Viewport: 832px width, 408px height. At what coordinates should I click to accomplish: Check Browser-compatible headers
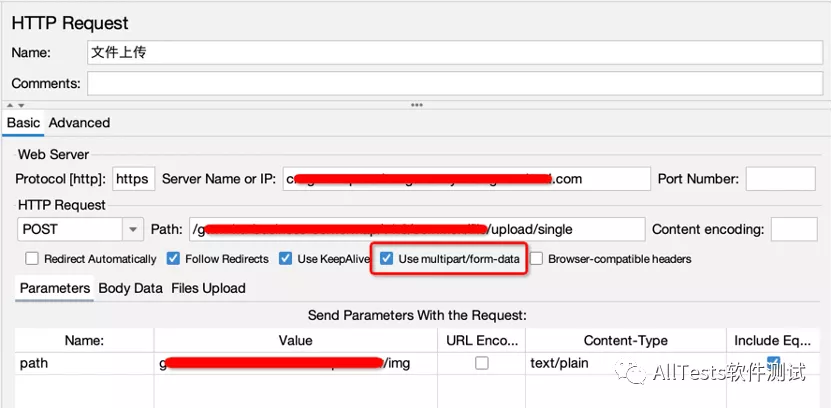[x=537, y=259]
